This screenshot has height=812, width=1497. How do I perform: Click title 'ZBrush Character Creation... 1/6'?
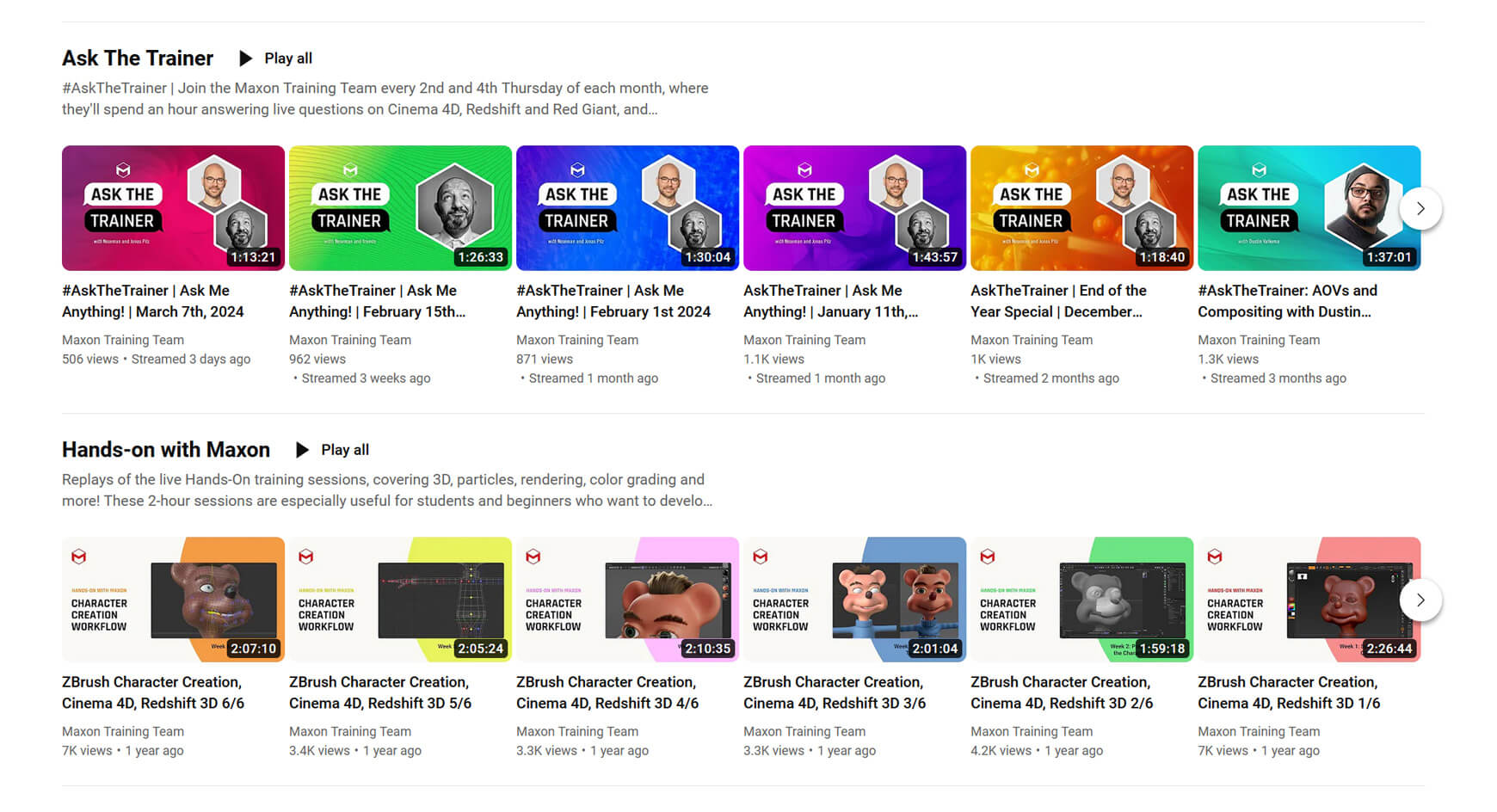click(x=1289, y=692)
